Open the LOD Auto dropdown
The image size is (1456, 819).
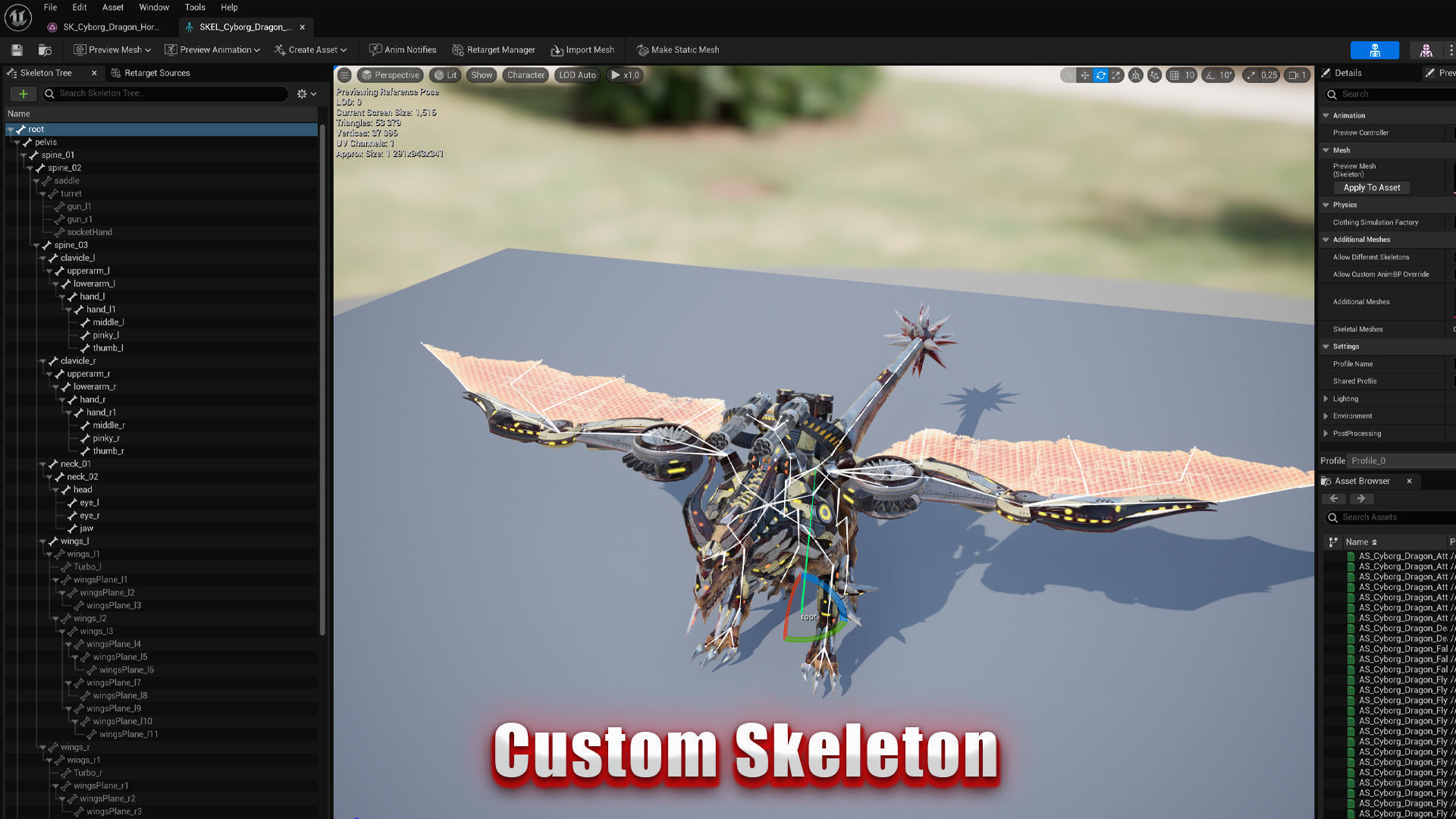coord(577,75)
